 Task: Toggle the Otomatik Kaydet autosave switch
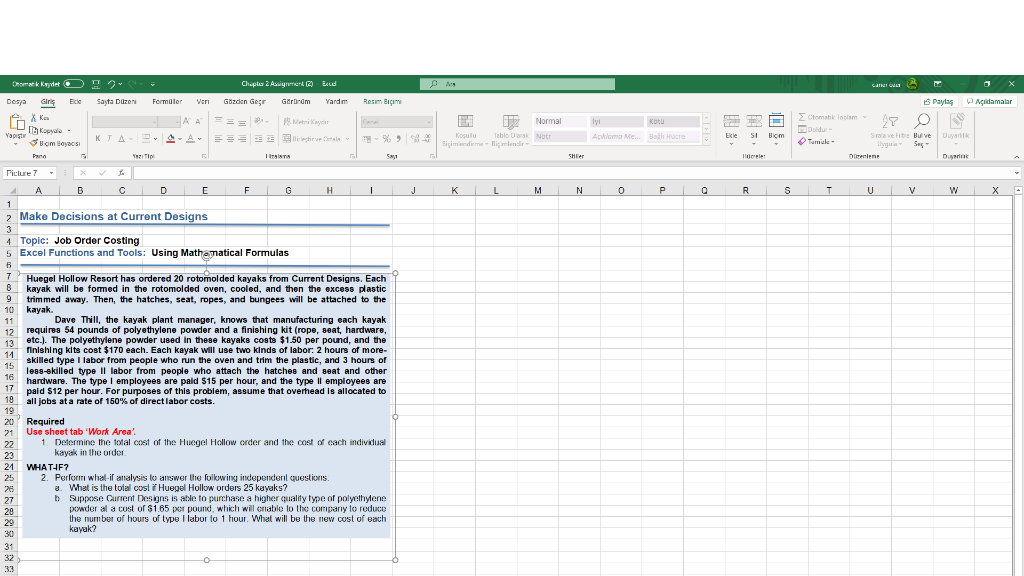[74, 84]
